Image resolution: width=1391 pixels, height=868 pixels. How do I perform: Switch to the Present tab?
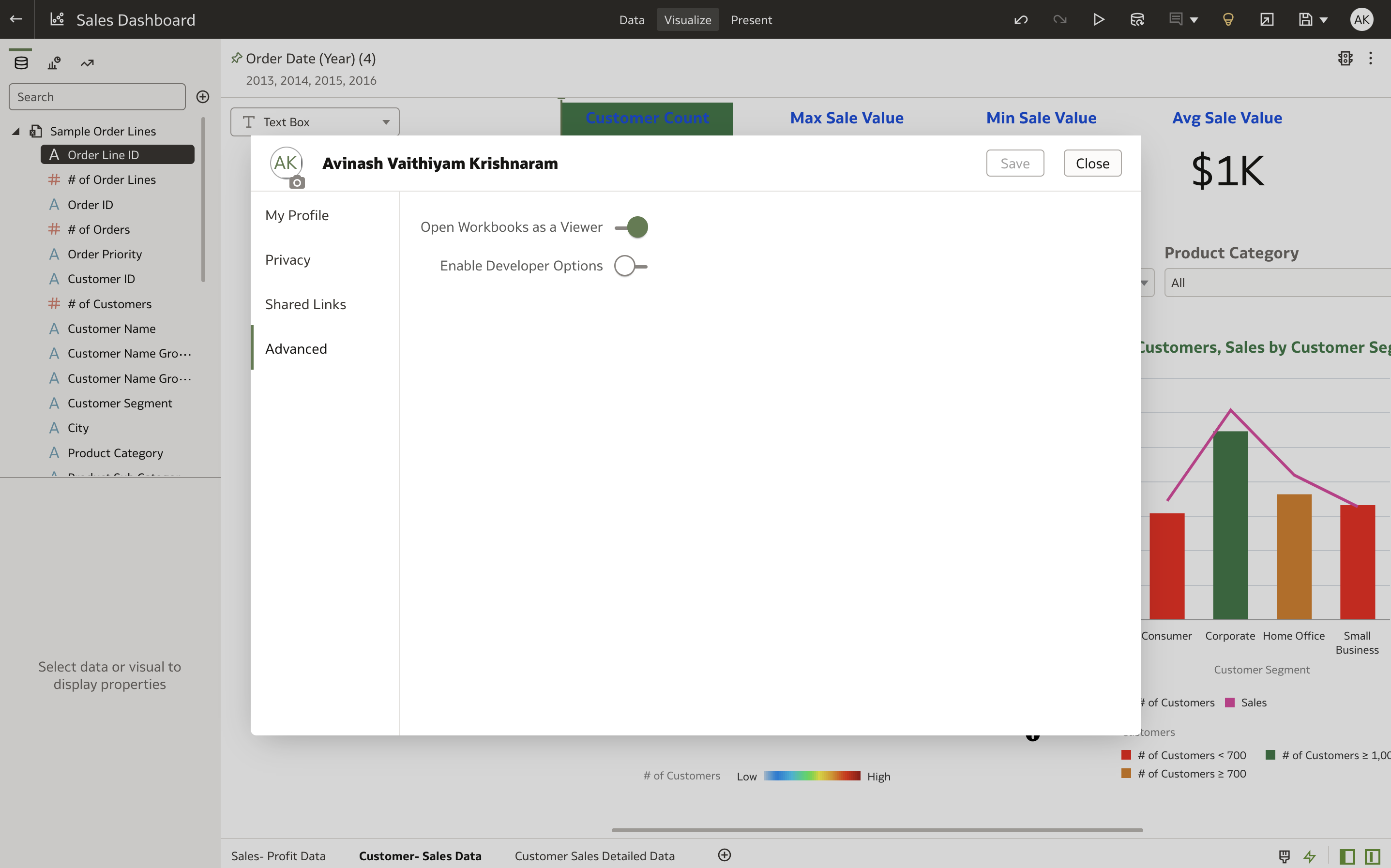[752, 19]
